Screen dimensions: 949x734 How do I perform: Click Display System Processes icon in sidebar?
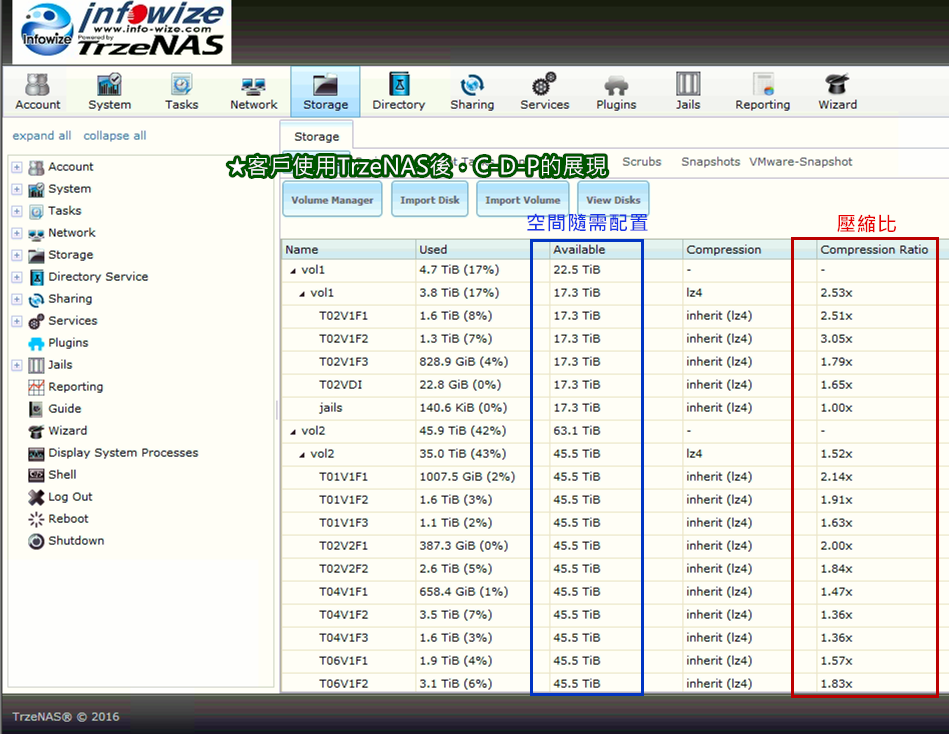point(36,453)
